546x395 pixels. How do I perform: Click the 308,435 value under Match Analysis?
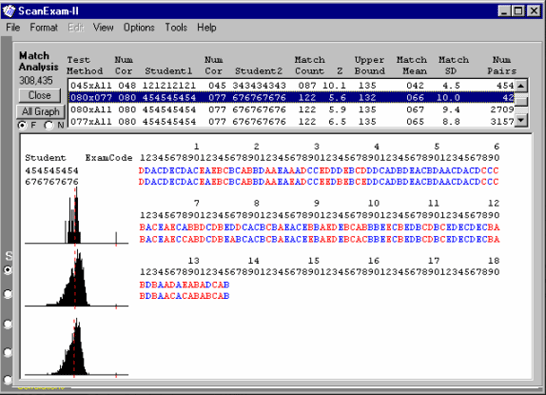[36, 80]
